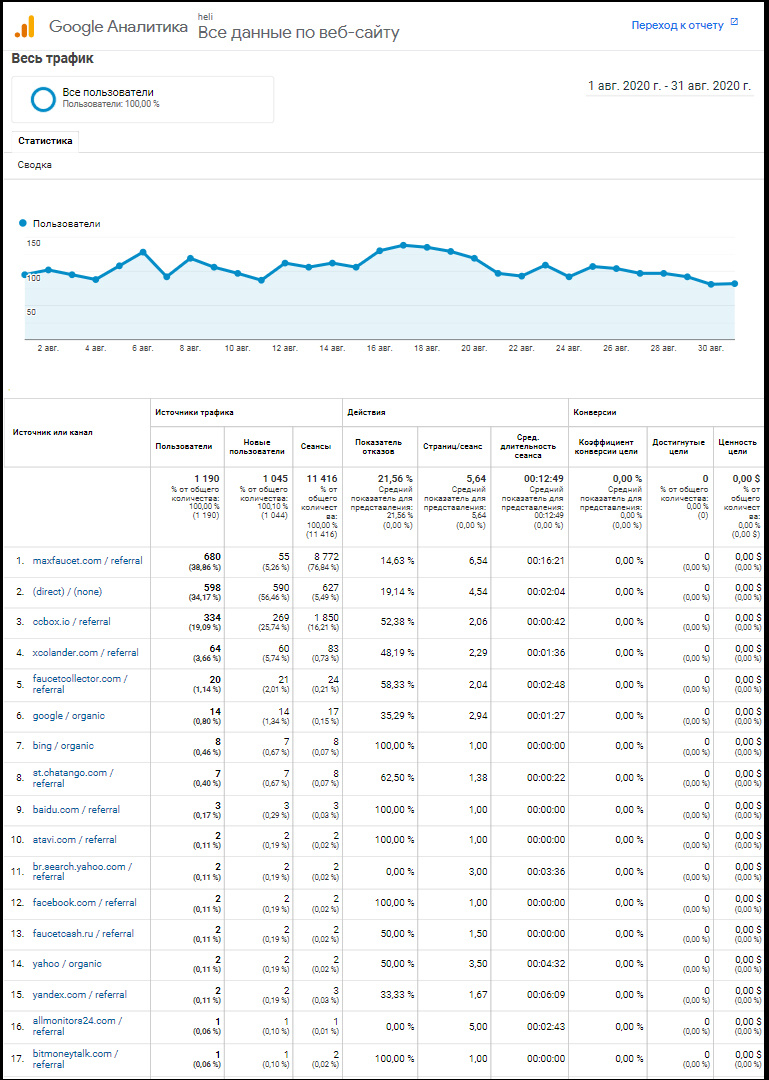
Task: Open the br.search.yahoo.com / referral link
Action: [82, 871]
